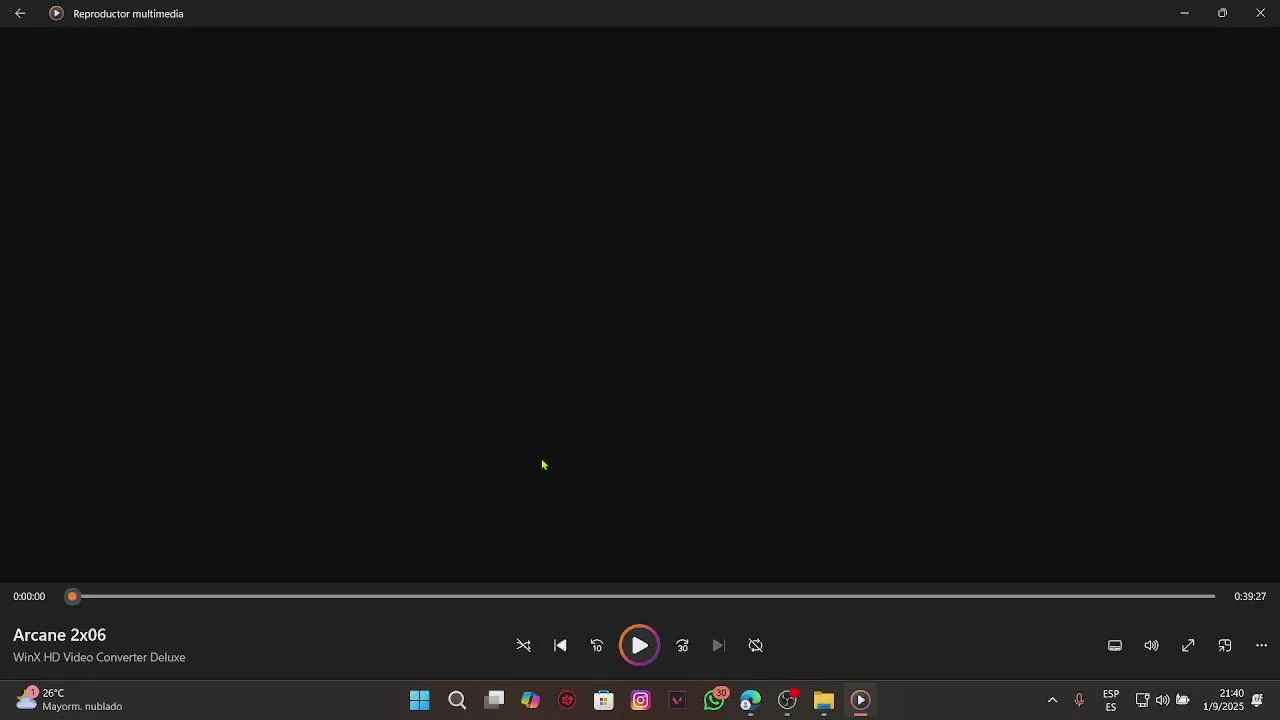1280x720 pixels.
Task: Click the black video display area
Action: (640, 305)
